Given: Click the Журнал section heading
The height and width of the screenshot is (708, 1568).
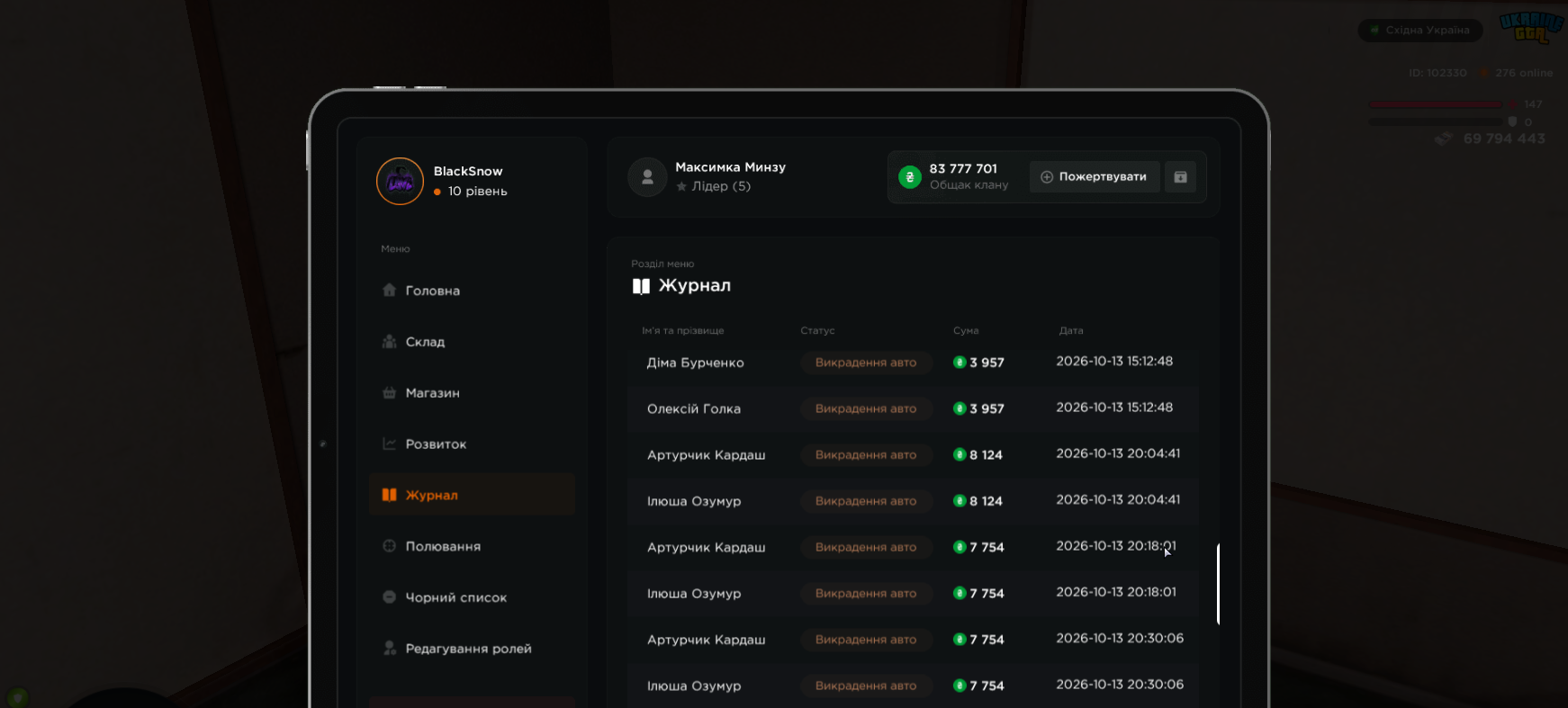Looking at the screenshot, I should [x=694, y=285].
